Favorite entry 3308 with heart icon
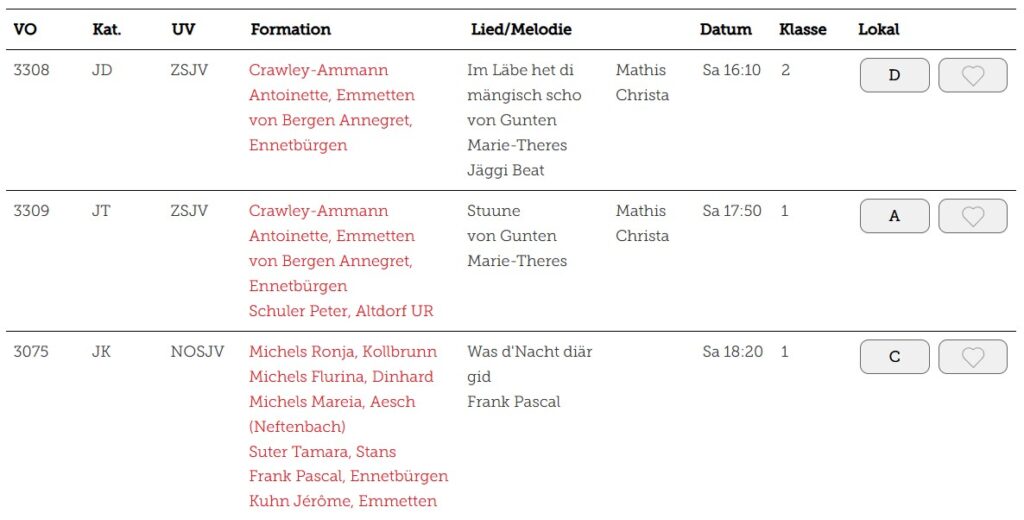Screen dimensions: 1024x520 click(972, 75)
